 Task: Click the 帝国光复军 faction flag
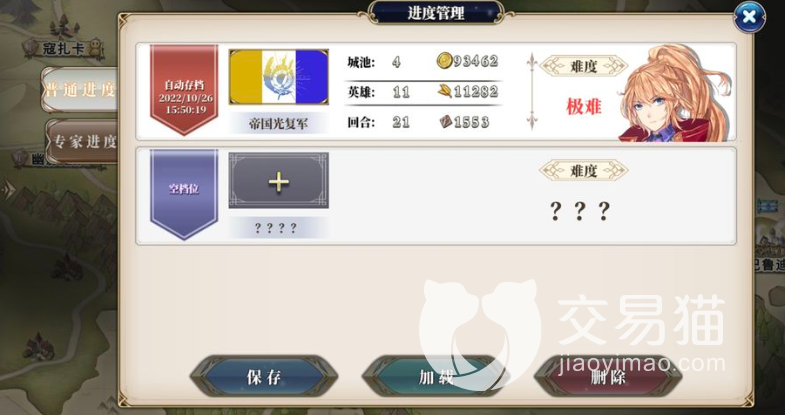coord(279,77)
